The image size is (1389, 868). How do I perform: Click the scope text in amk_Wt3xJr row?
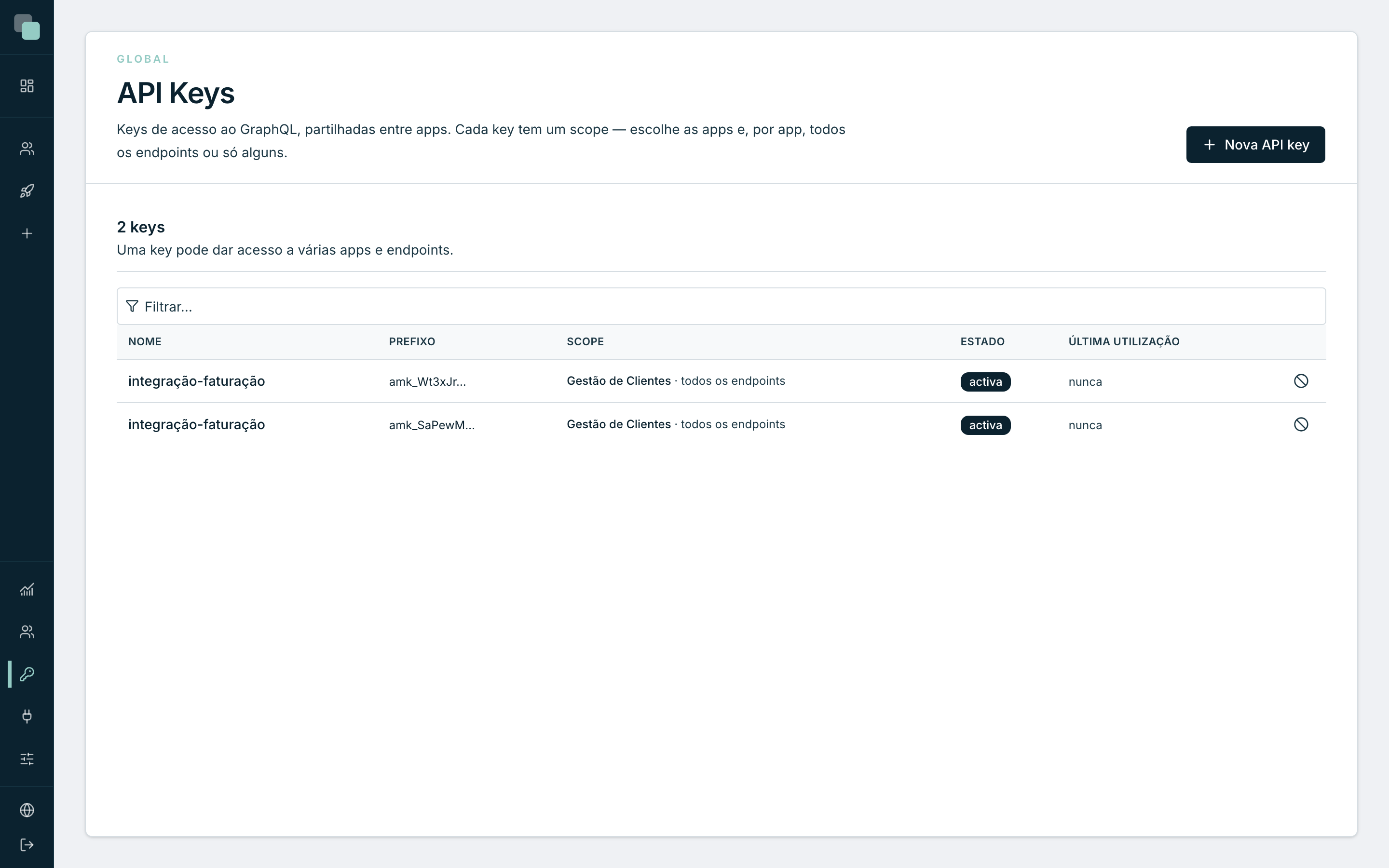click(676, 380)
